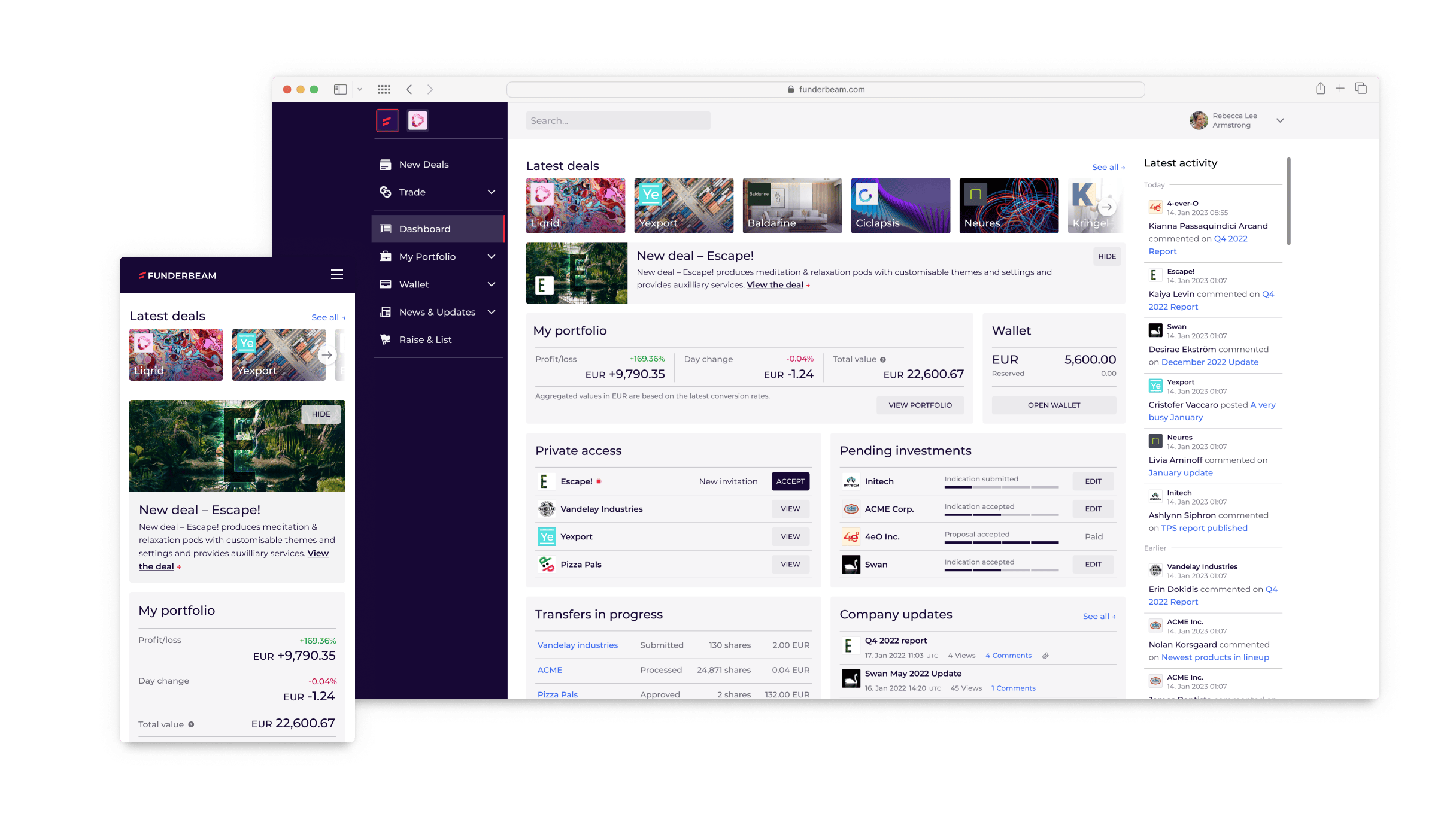Click See all for Company updates

click(x=1099, y=617)
